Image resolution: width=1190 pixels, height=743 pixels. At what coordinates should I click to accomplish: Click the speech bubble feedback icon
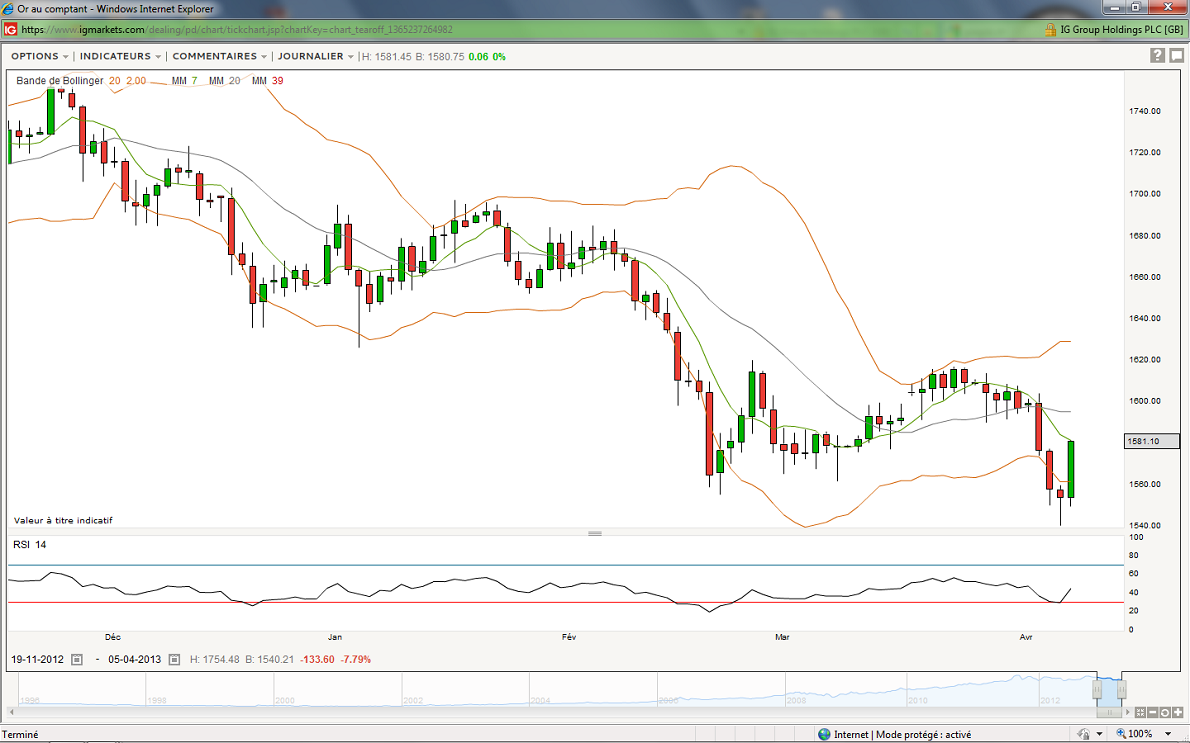(x=1177, y=56)
